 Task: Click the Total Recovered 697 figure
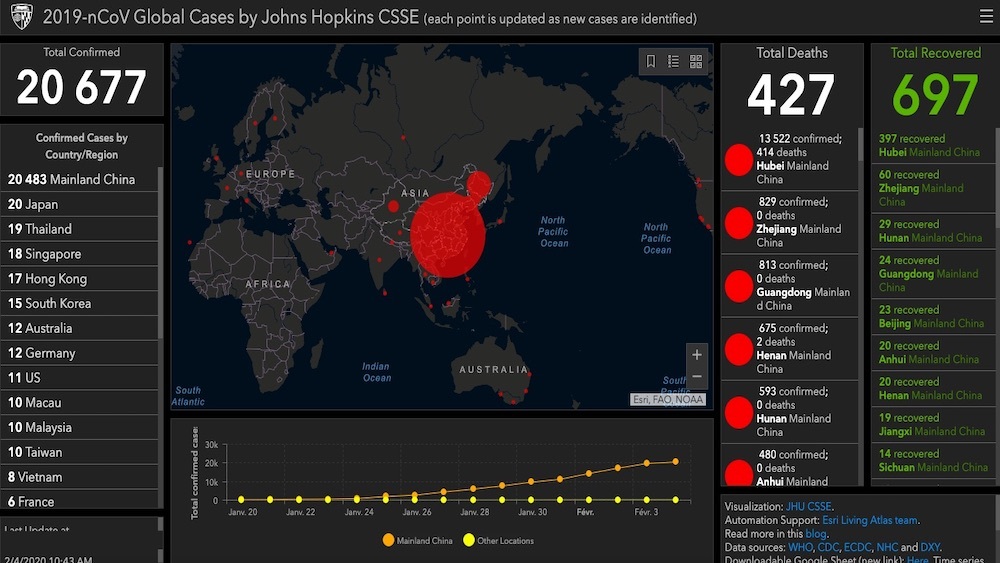pyautogui.click(x=935, y=94)
